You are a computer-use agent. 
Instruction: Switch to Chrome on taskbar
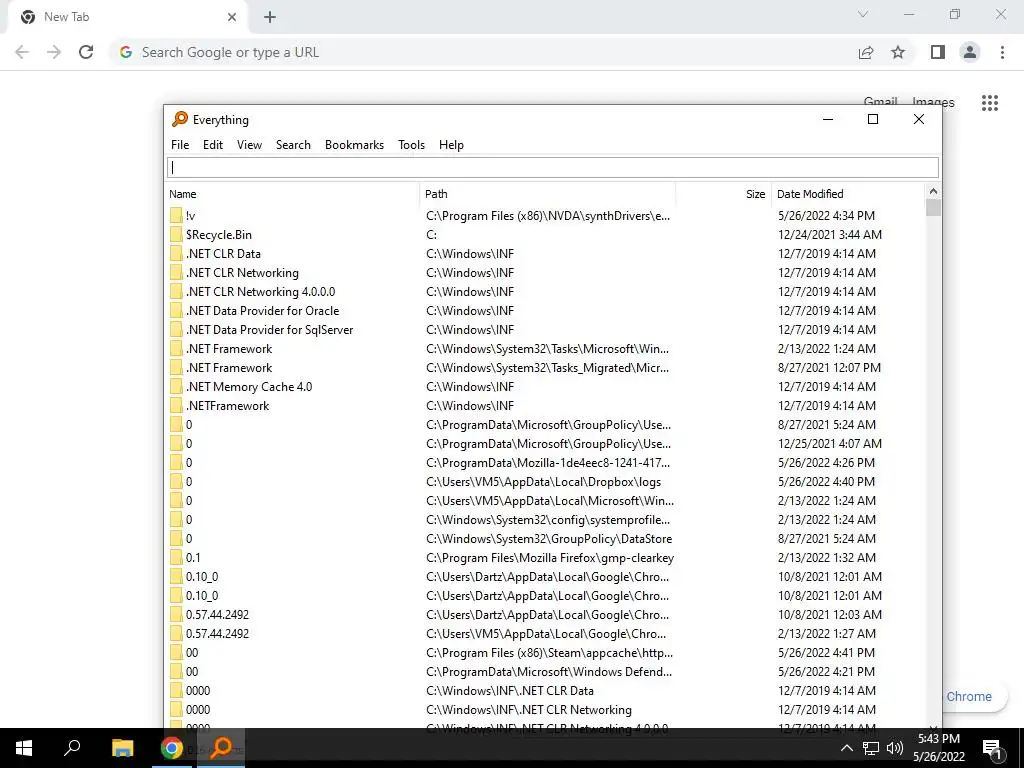pos(172,748)
